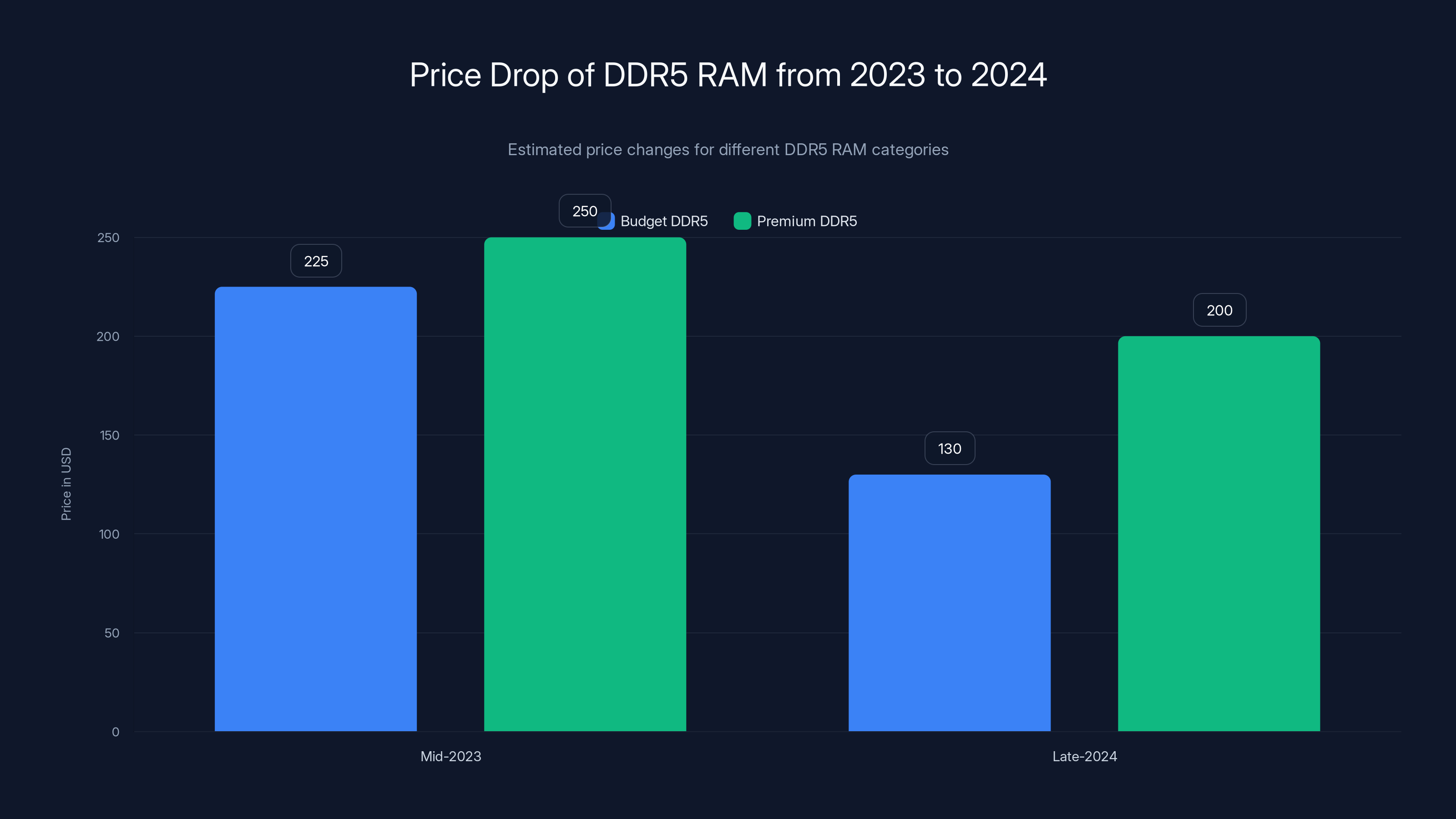Select the Late-2024 axis label
1456x819 pixels.
(1084, 756)
